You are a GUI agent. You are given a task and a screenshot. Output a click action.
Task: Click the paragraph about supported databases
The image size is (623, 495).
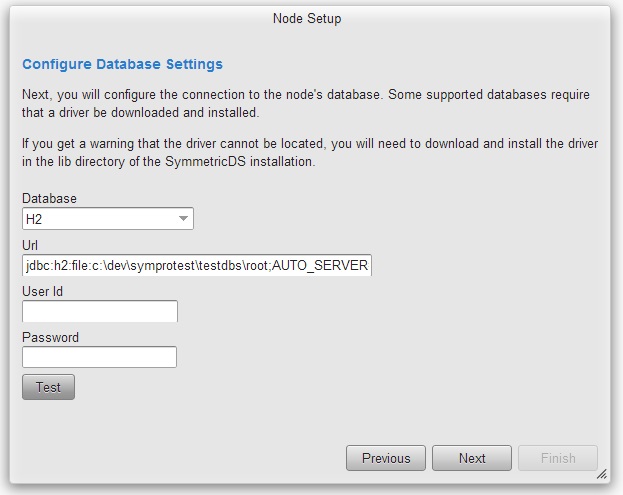[306, 103]
